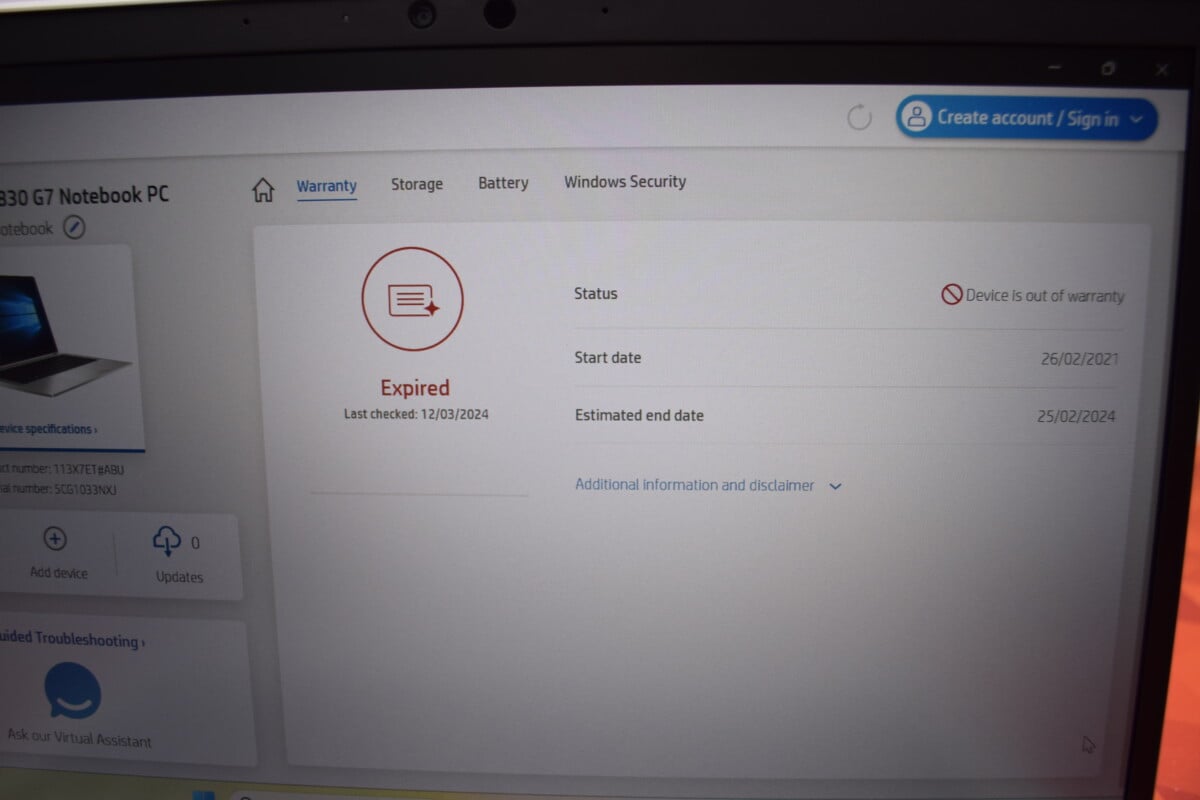Image resolution: width=1200 pixels, height=800 pixels.
Task: Select the end date value 25/02/2024
Action: pyautogui.click(x=1076, y=417)
